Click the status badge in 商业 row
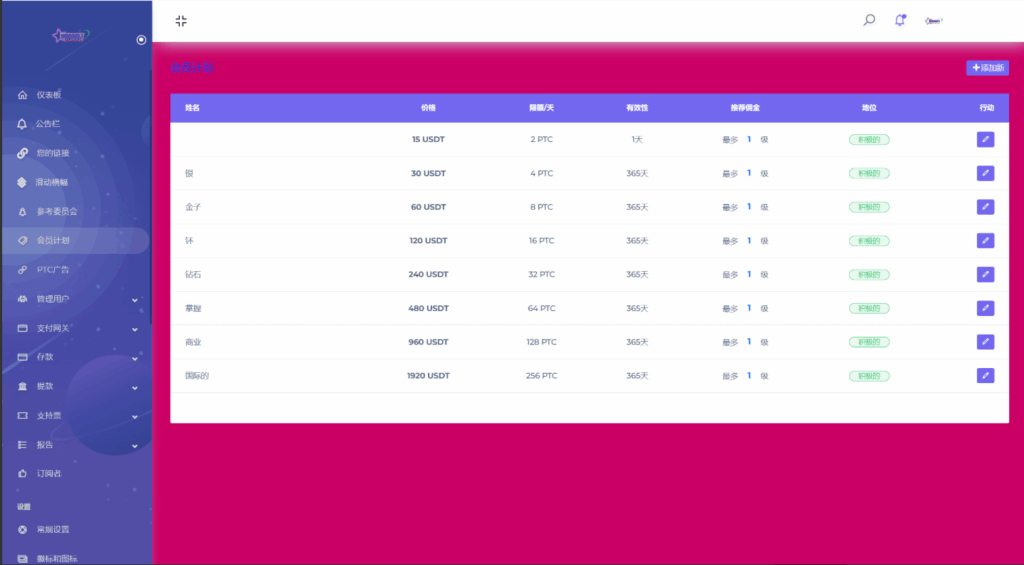1024x565 pixels. tap(868, 342)
